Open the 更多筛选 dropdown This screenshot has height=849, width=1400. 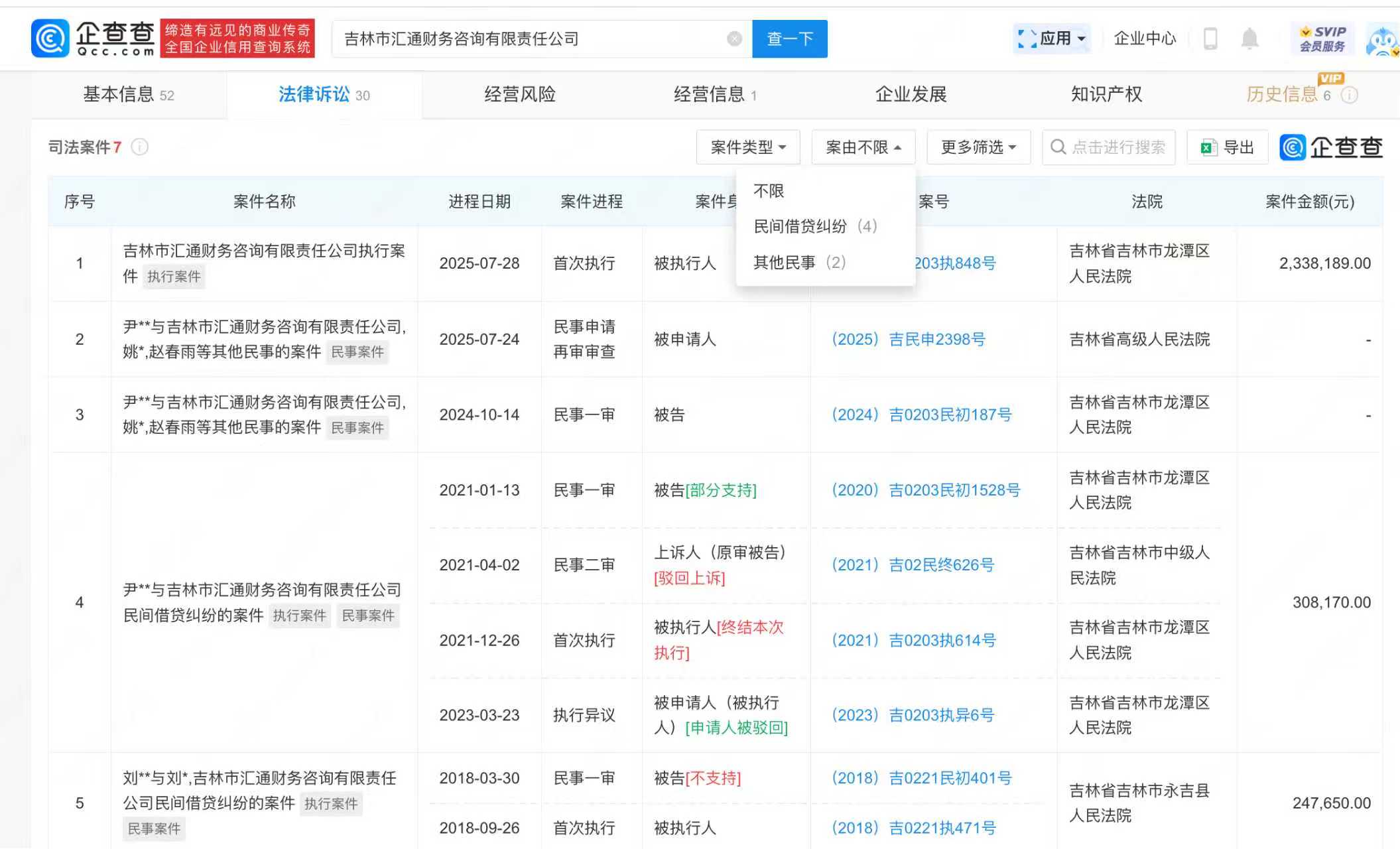[978, 147]
